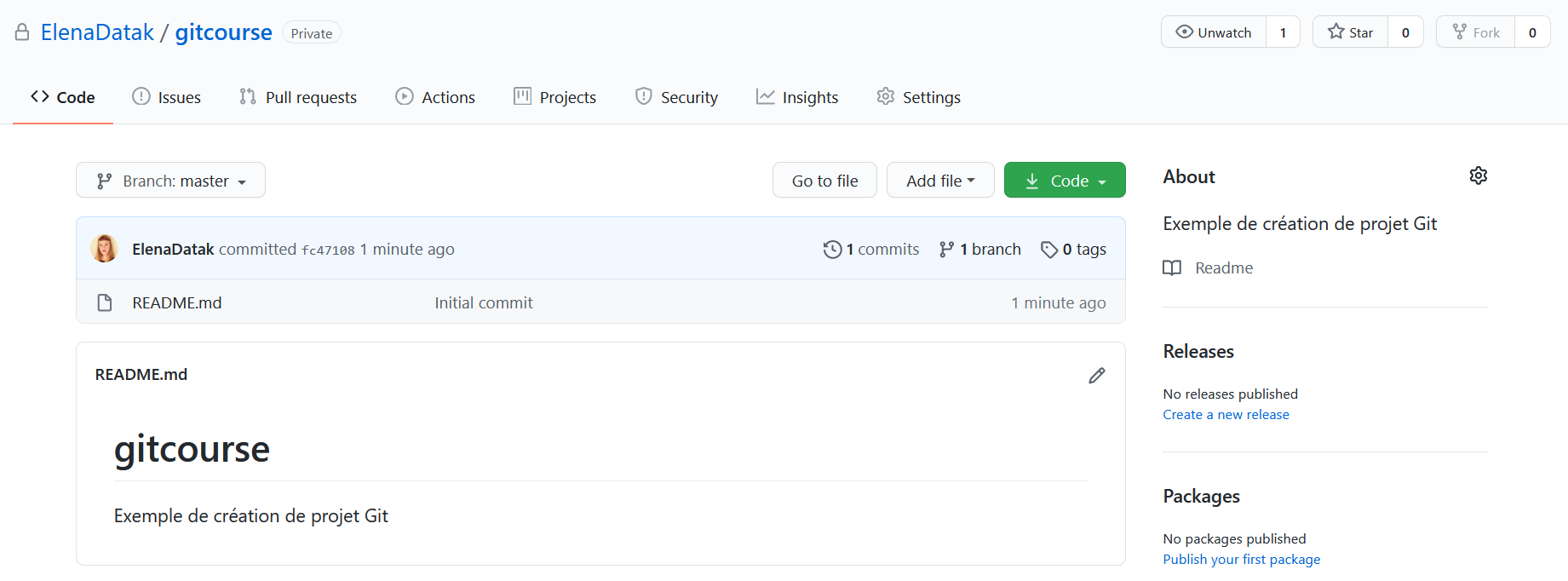1568x581 pixels.
Task: Click Create a new release link
Action: coord(1226,415)
